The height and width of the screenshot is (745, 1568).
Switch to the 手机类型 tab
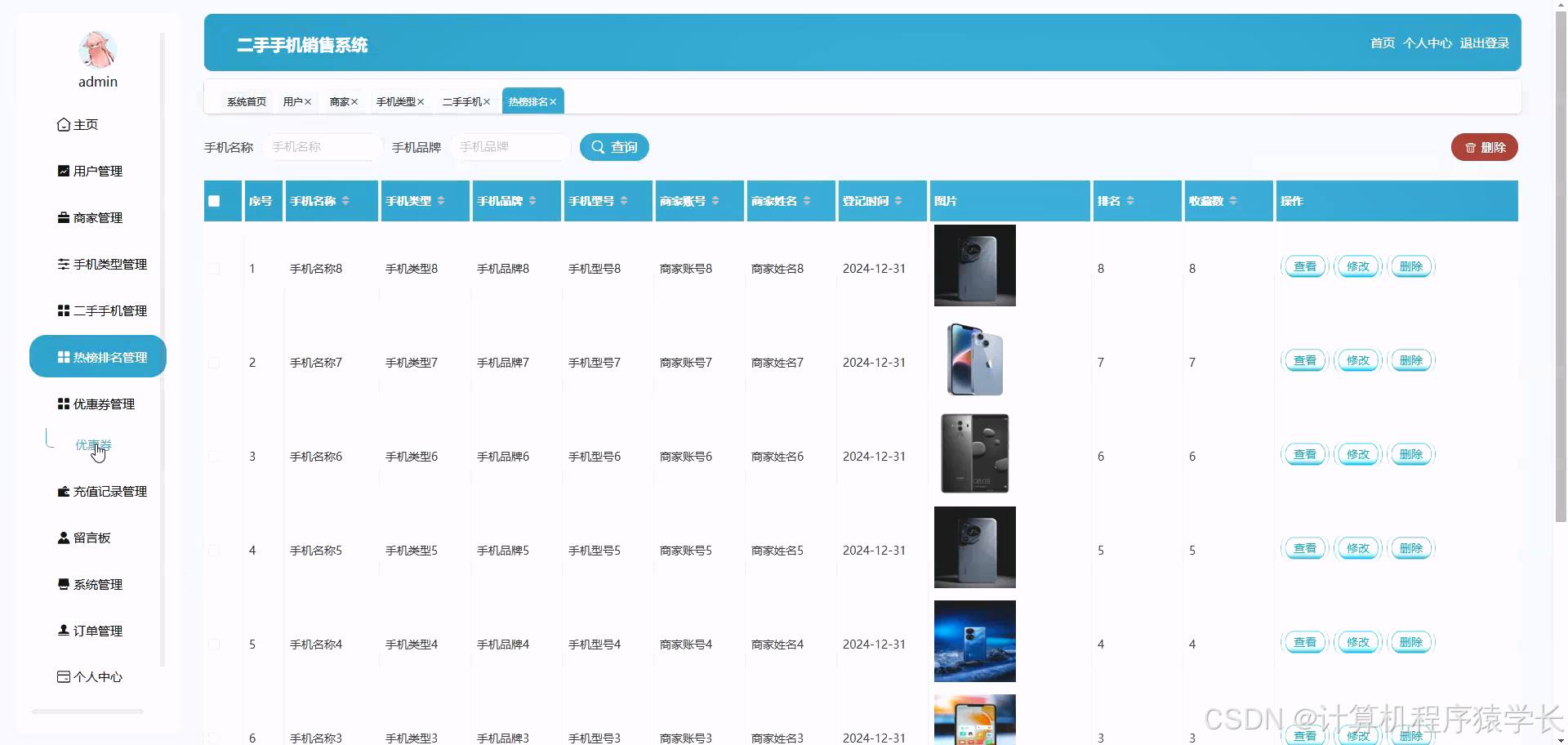click(x=396, y=102)
